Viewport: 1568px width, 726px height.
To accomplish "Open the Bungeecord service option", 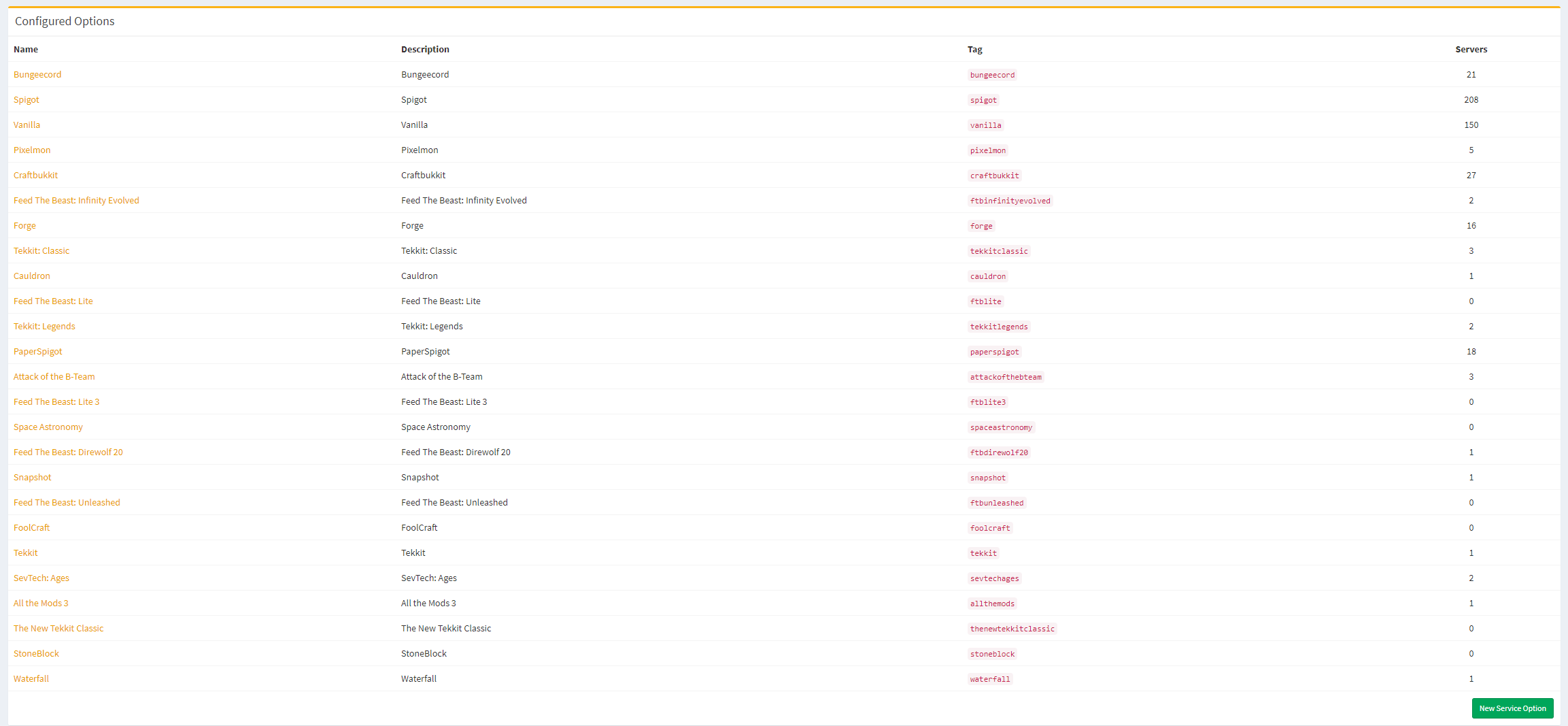I will click(37, 75).
